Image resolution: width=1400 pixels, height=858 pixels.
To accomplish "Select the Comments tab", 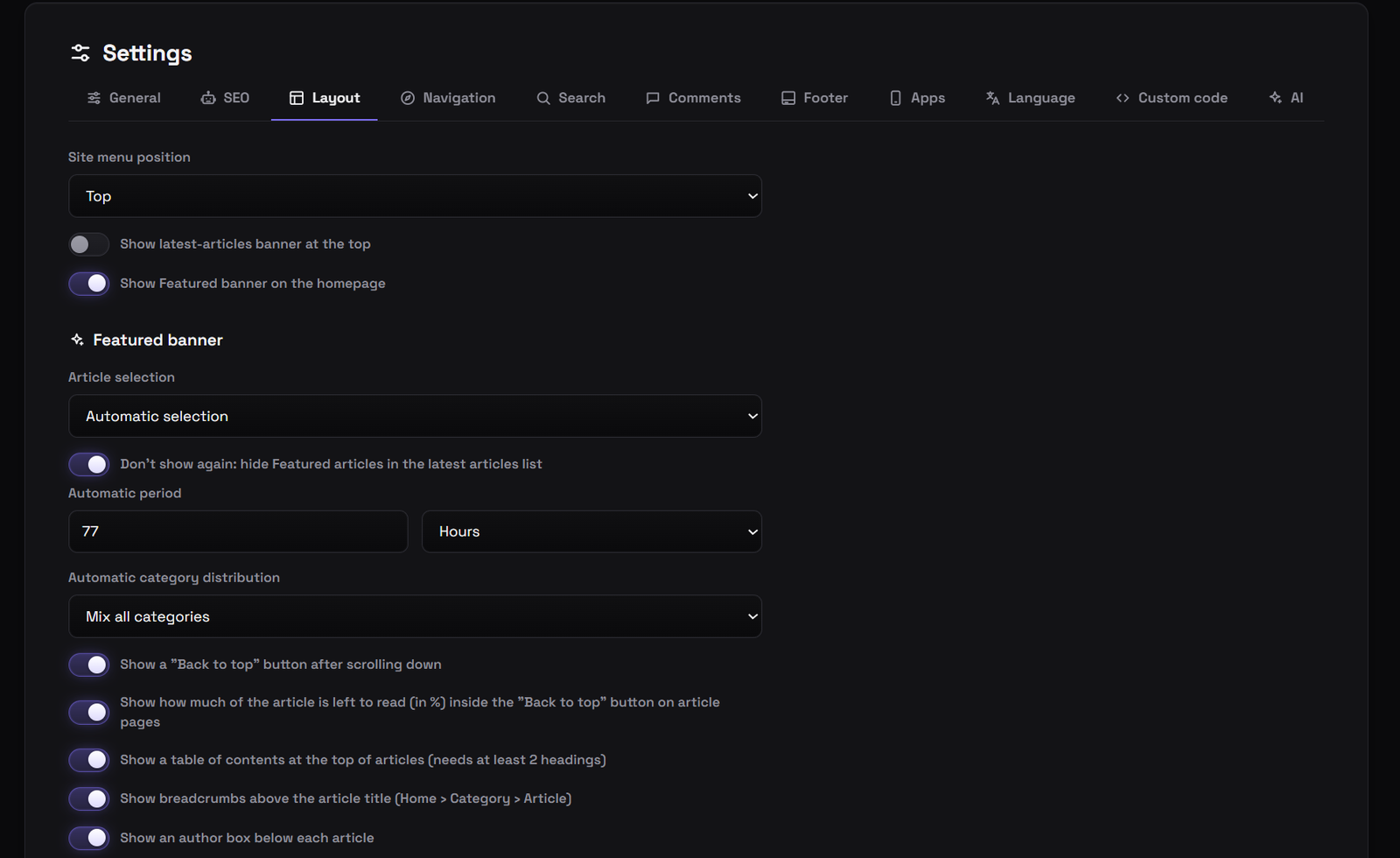I will coord(693,98).
